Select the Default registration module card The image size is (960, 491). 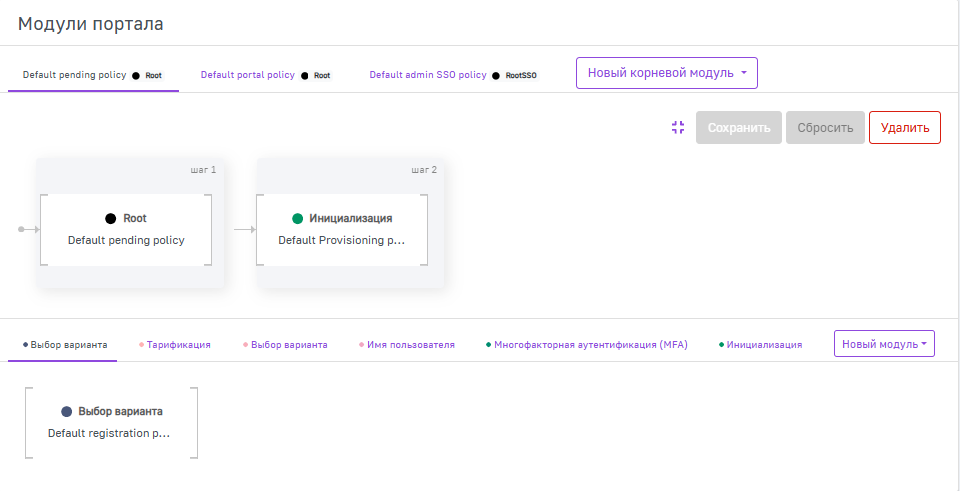pos(111,423)
